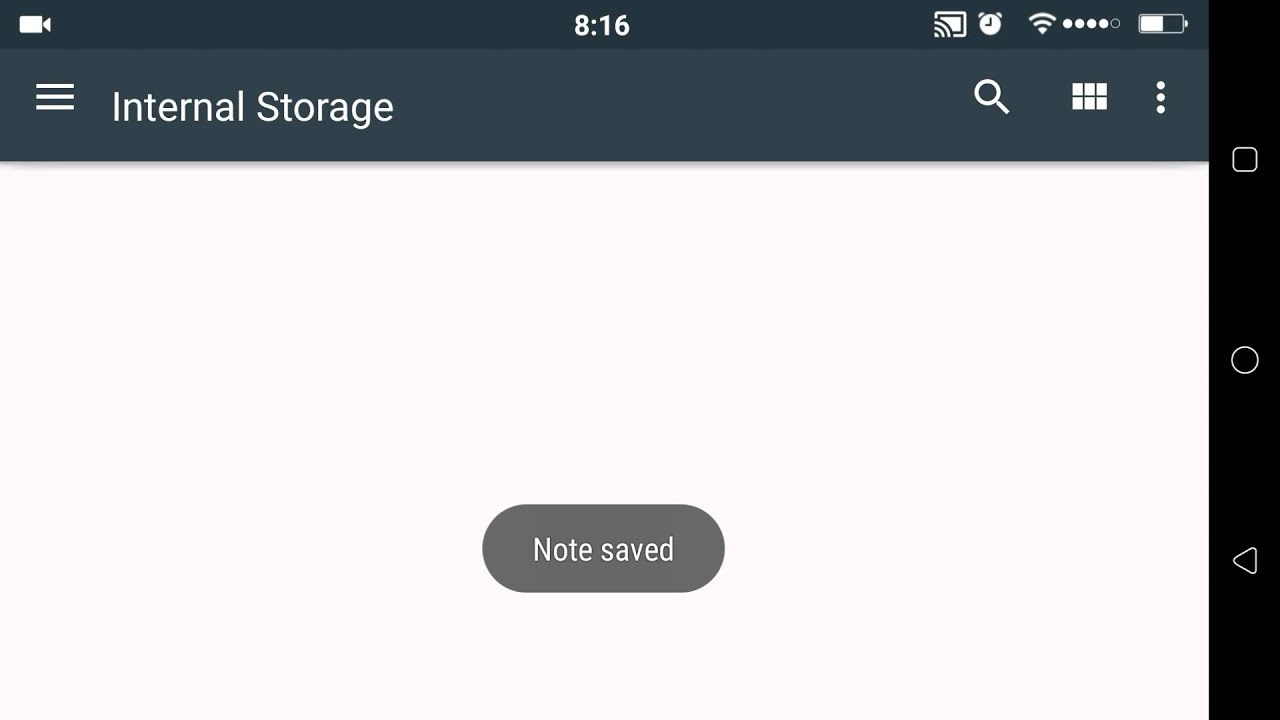Click the Internal Storage title
The width and height of the screenshot is (1280, 720).
[252, 107]
